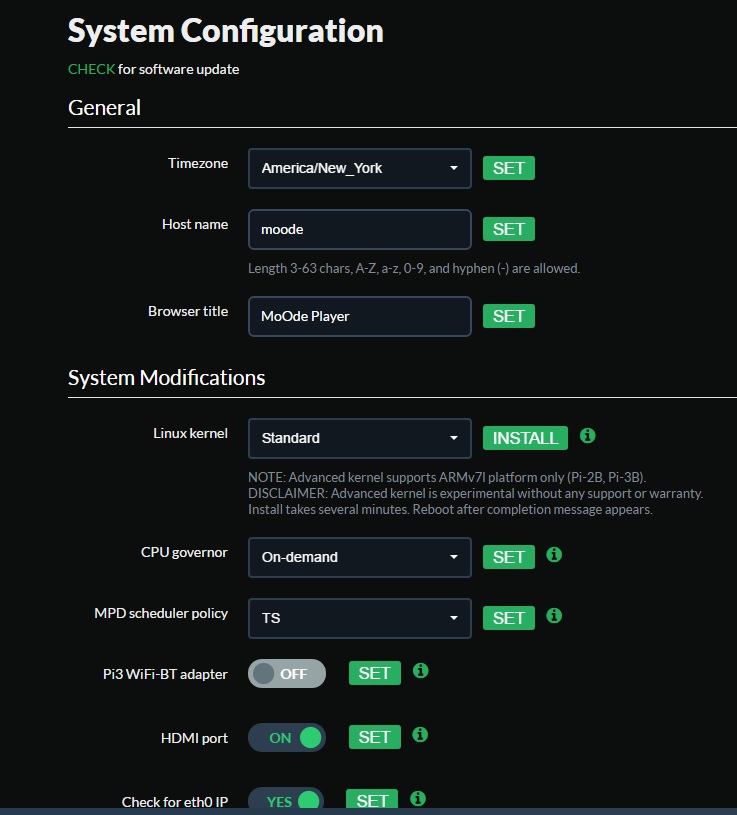Viewport: 737px width, 815px height.
Task: Show info for MPD scheduler policy
Action: [554, 615]
